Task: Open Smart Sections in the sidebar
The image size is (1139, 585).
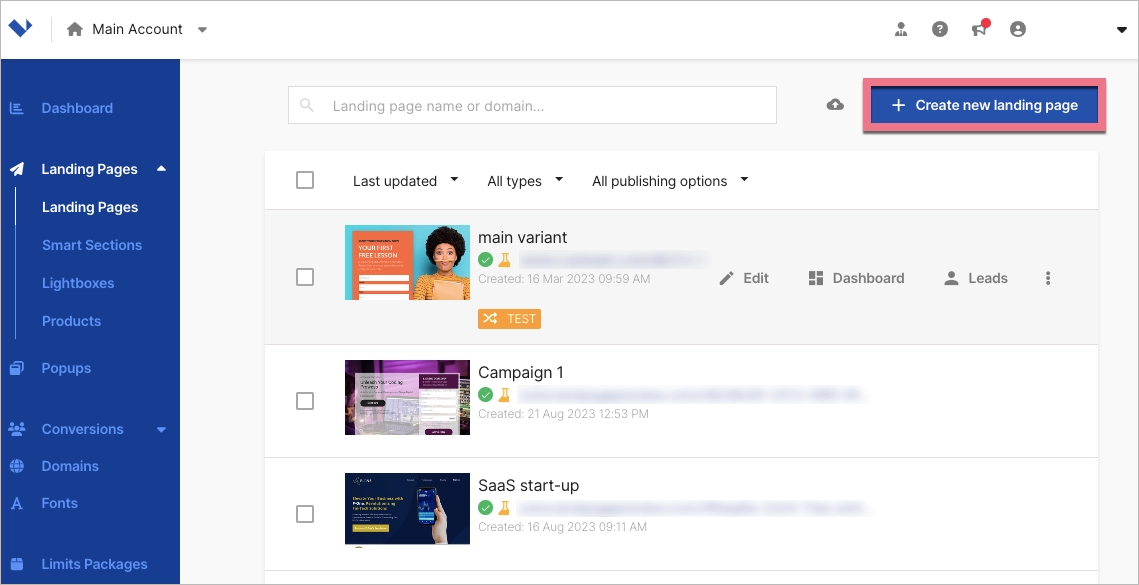Action: coord(92,244)
